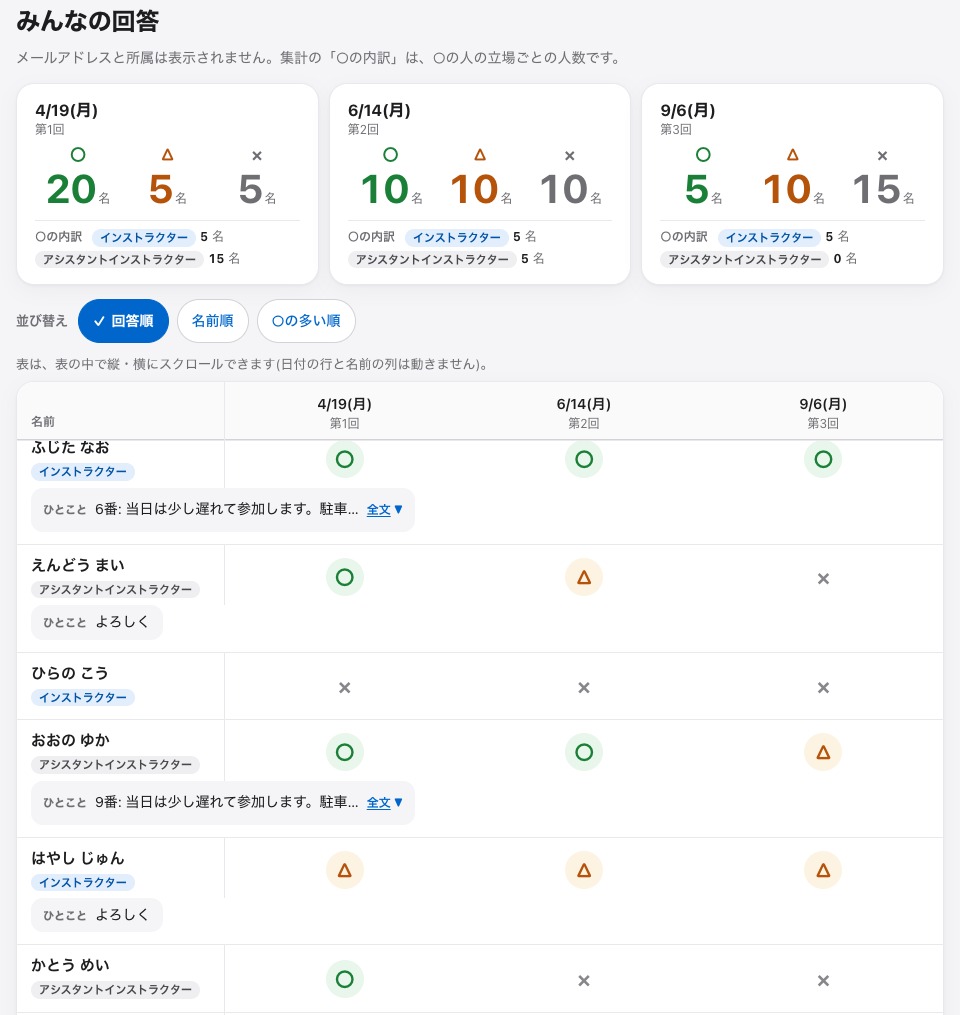
Task: Sort by ○の多い順
Action: coord(306,321)
